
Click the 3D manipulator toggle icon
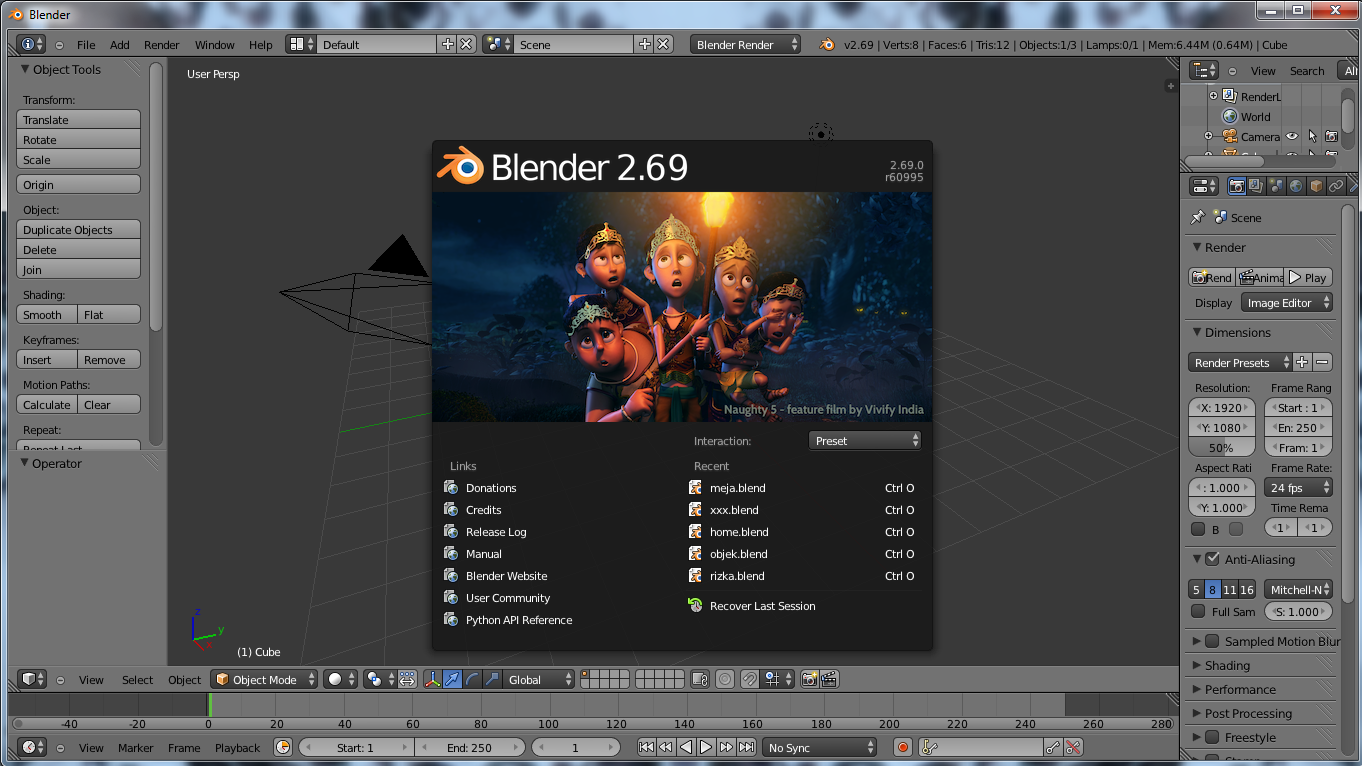(433, 679)
